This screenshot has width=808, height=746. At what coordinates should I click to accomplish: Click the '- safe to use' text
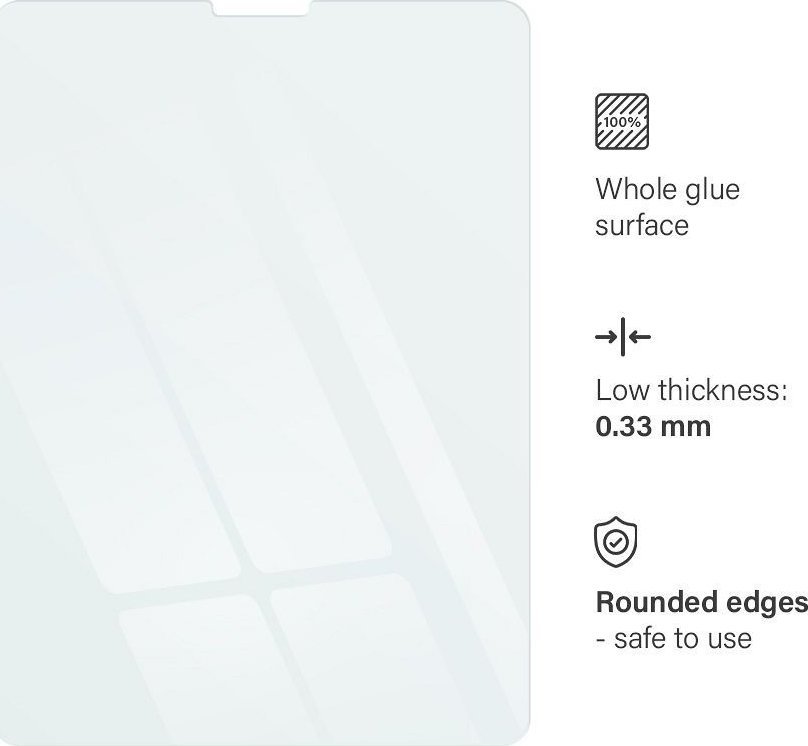point(674,638)
